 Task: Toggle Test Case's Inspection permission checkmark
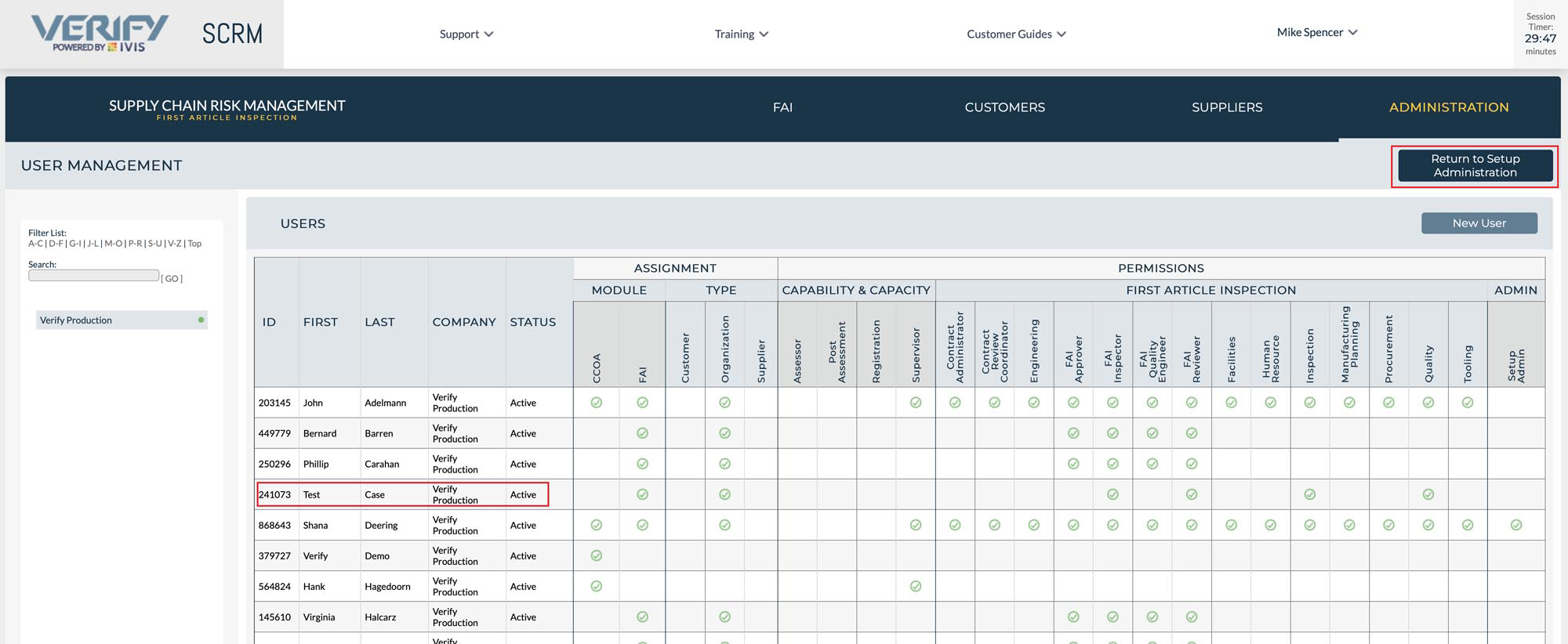click(1310, 494)
